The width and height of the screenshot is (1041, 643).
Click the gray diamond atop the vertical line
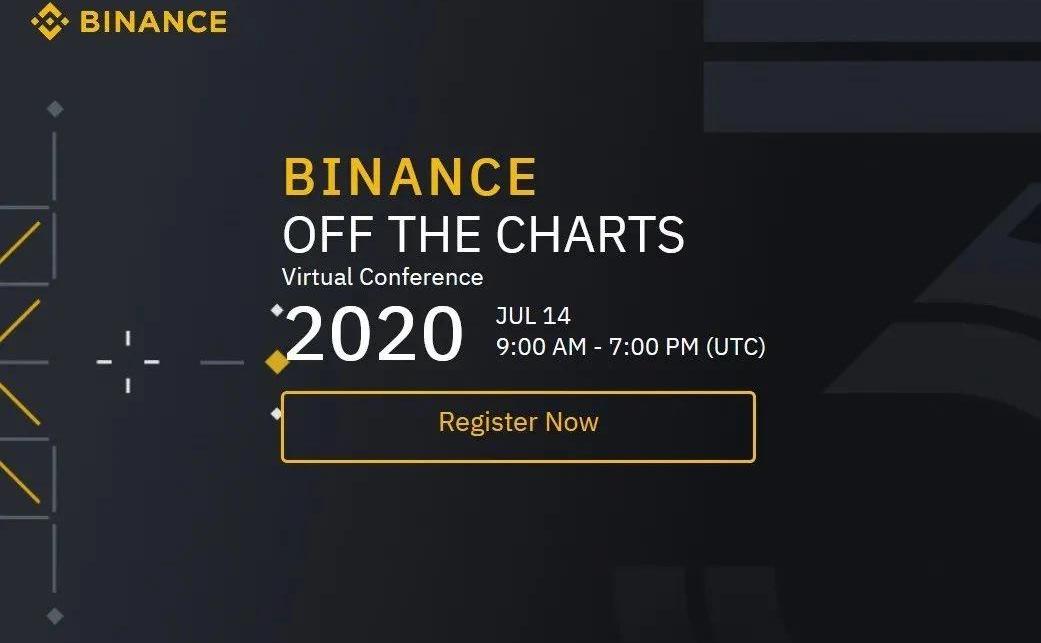55,109
